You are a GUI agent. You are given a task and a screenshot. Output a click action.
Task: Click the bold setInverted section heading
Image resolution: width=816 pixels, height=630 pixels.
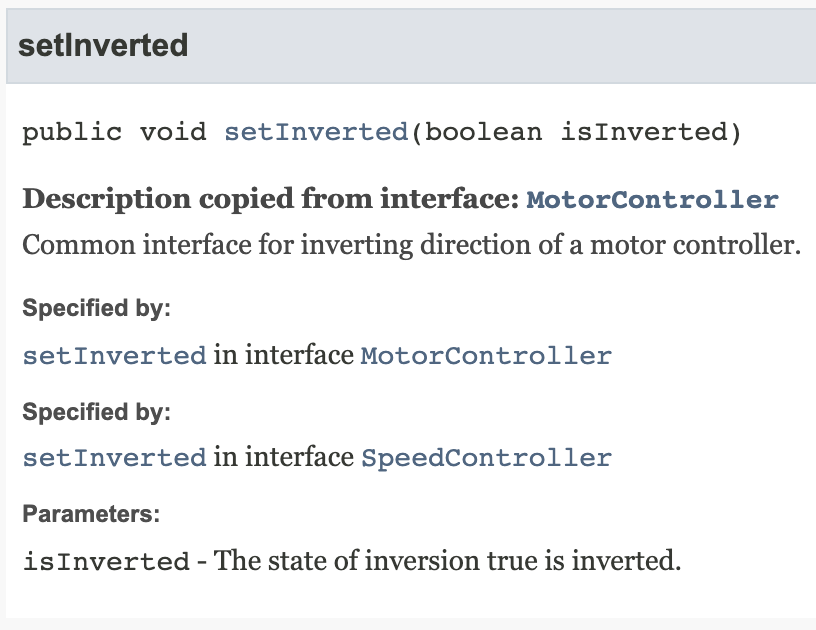tap(103, 45)
